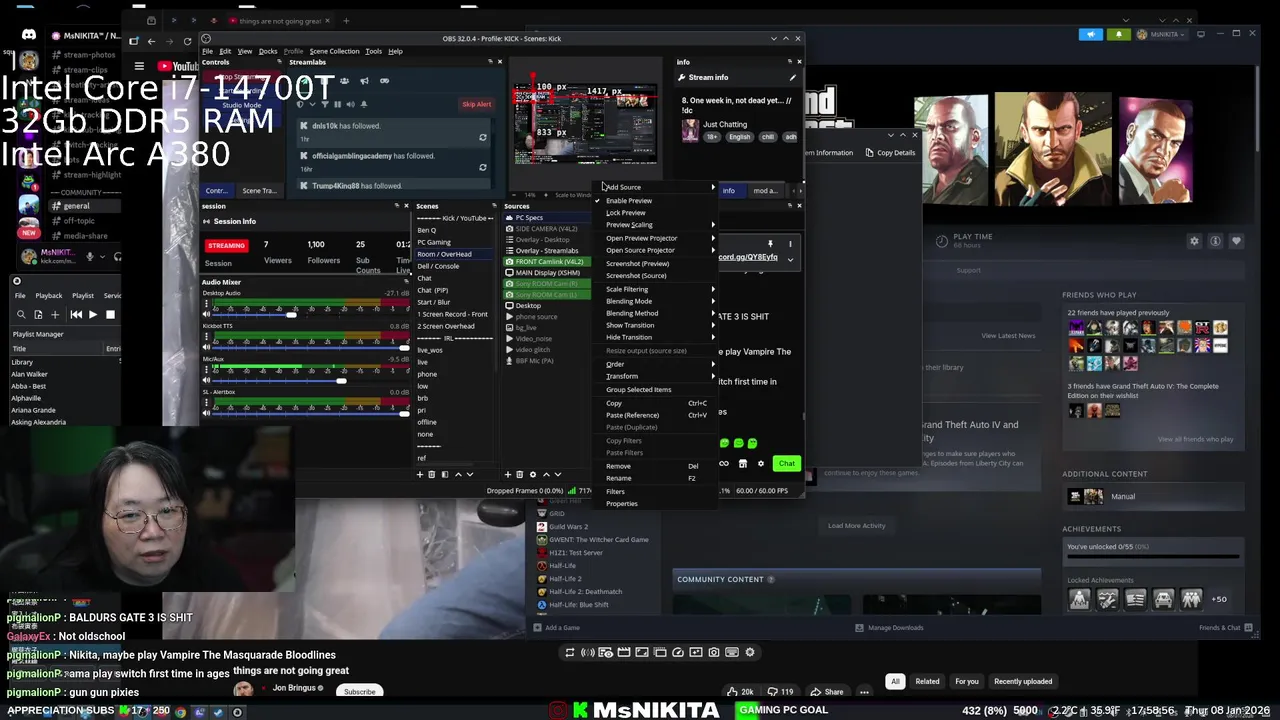The image size is (1280, 720).
Task: Expand the Scale Filtering submenu
Action: (656, 289)
